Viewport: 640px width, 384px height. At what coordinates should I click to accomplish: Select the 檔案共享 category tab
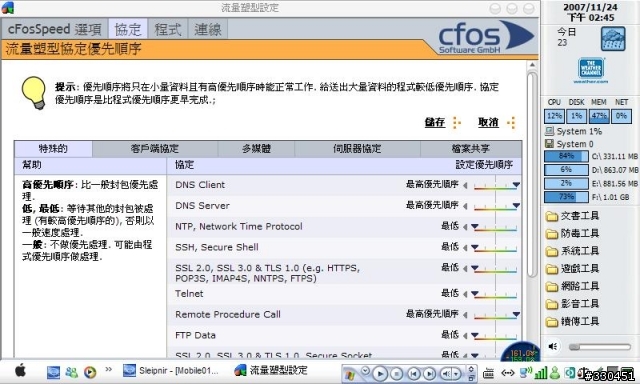pos(471,149)
